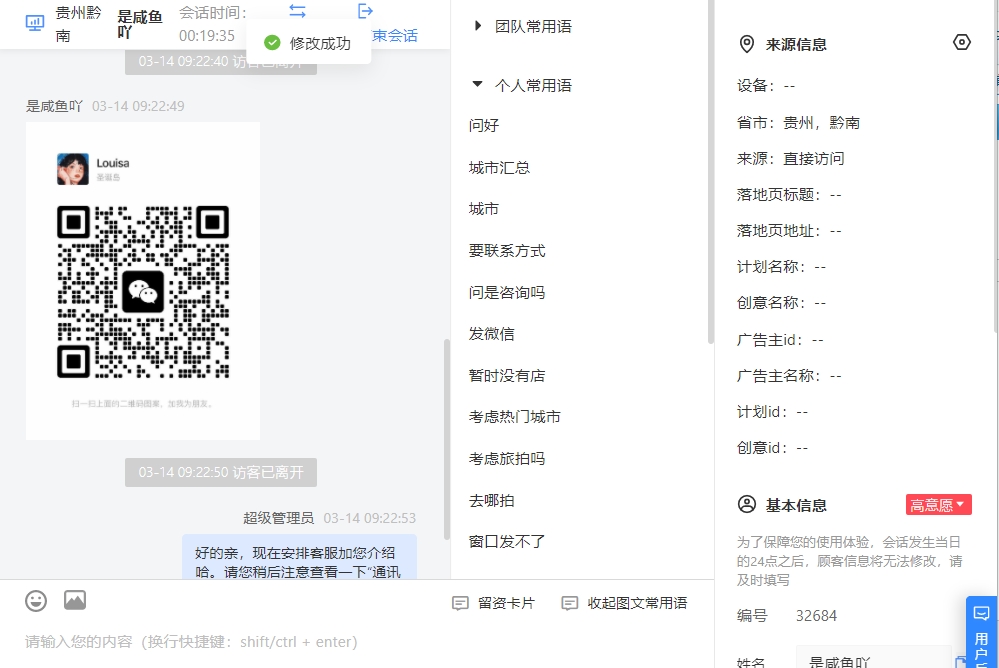
Task: Click the end conversation exit icon
Action: click(x=365, y=11)
